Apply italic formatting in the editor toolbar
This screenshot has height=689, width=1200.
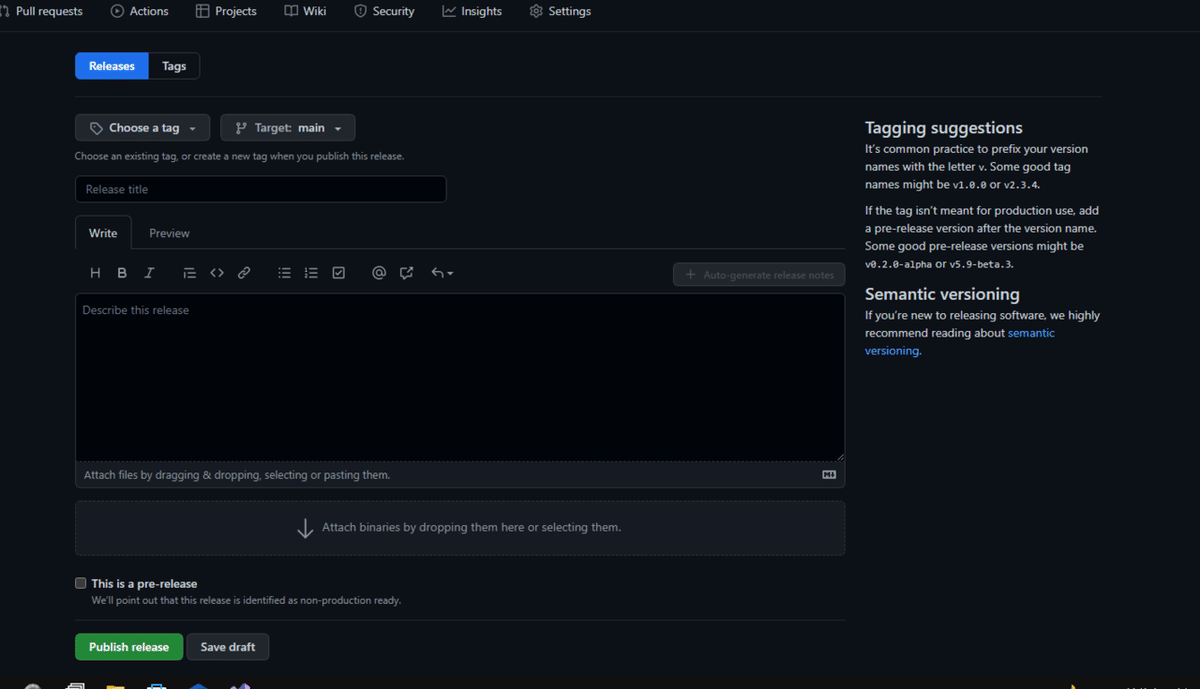click(149, 273)
